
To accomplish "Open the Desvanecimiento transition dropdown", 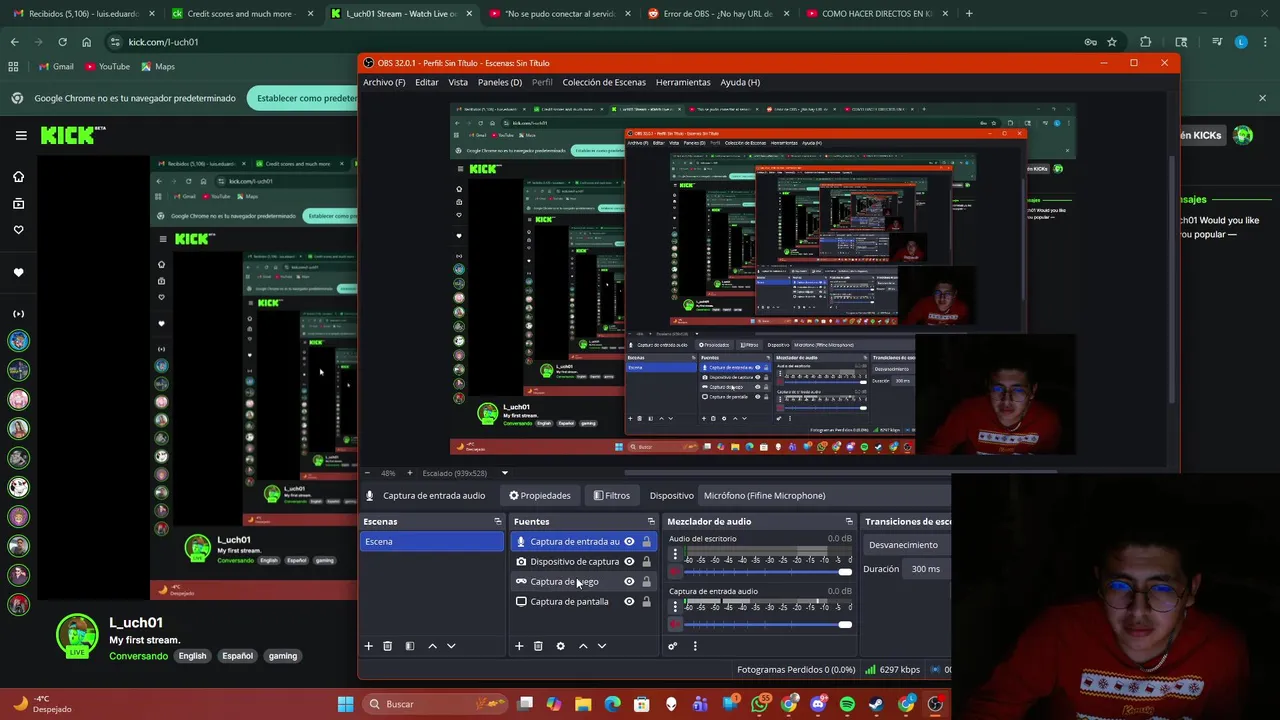I will point(908,545).
